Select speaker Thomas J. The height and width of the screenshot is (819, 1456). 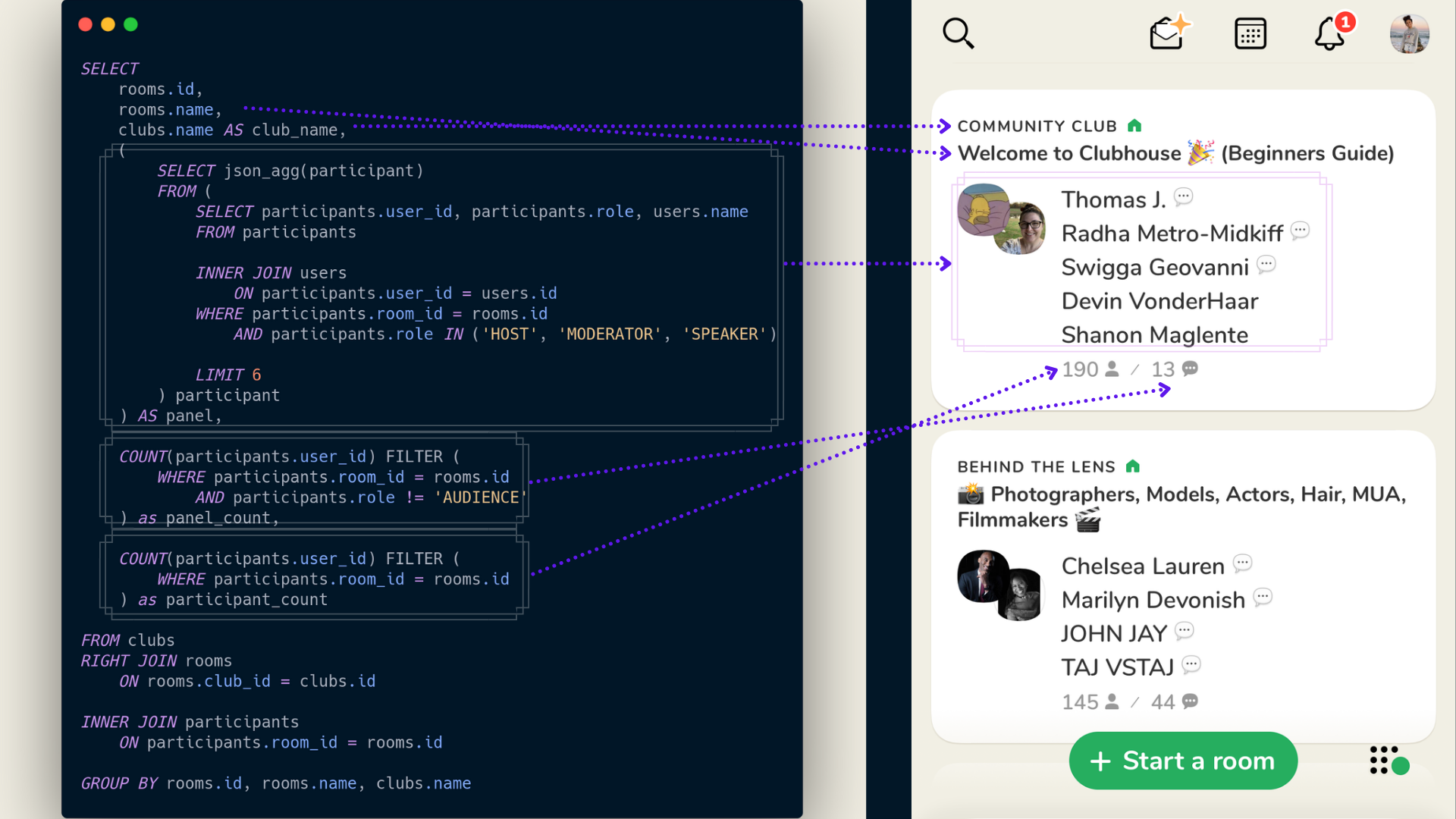click(x=1113, y=199)
